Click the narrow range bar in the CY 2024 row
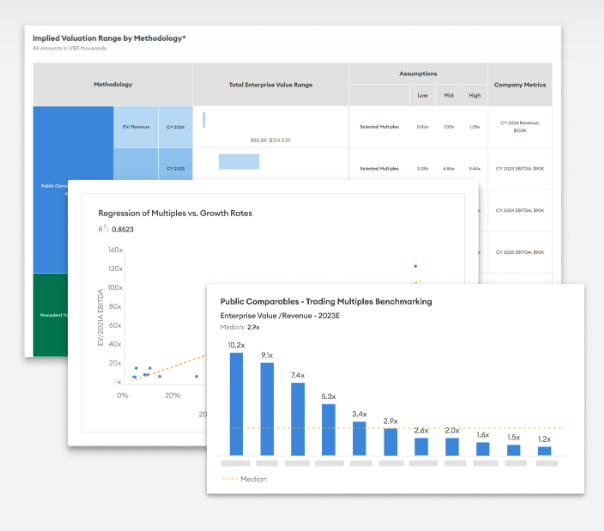 tap(204, 119)
